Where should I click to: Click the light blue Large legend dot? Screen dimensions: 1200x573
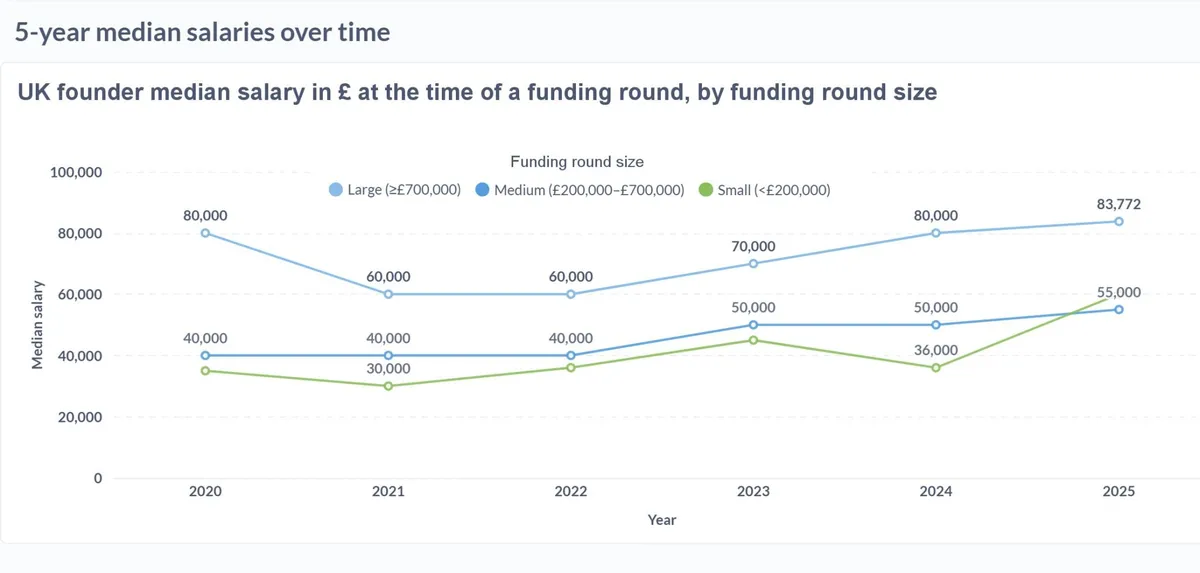tap(336, 190)
